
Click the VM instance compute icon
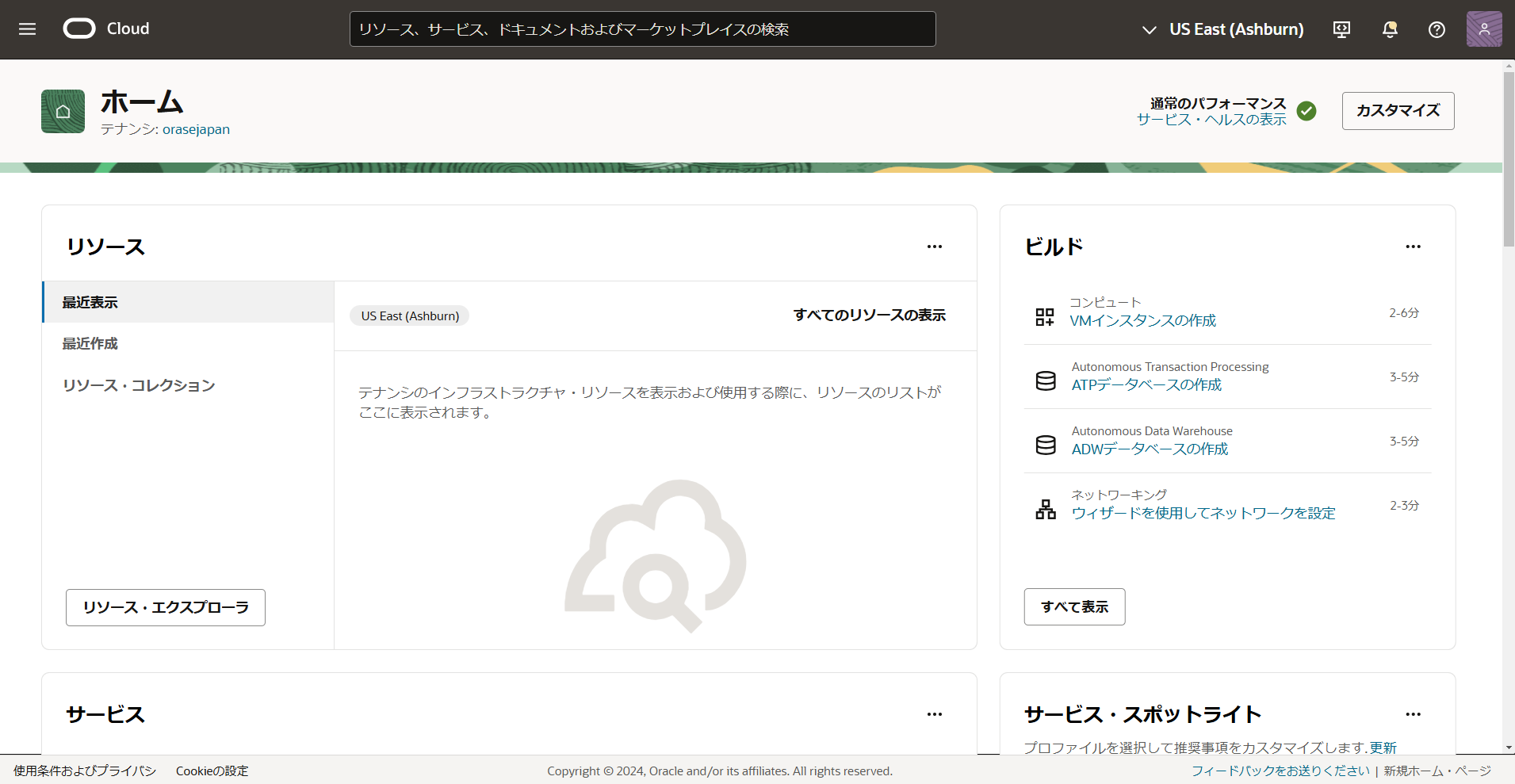1045,317
